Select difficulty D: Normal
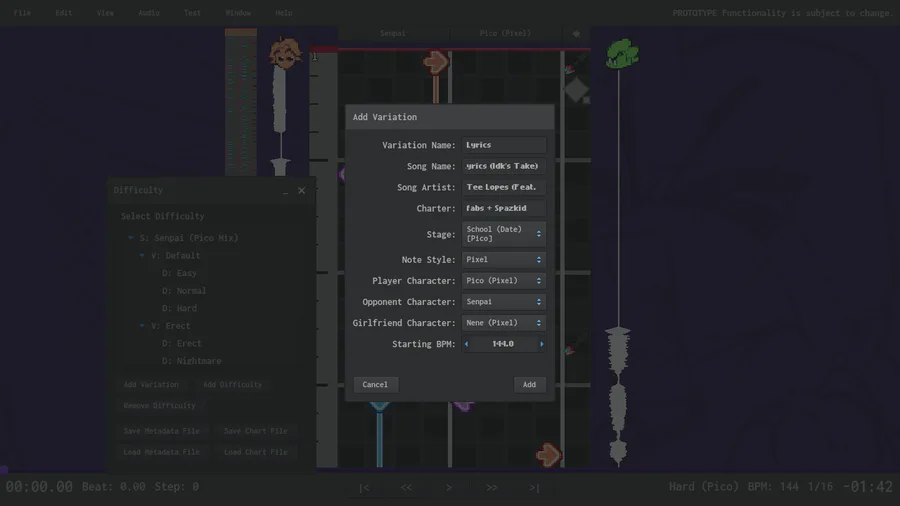 coord(184,291)
